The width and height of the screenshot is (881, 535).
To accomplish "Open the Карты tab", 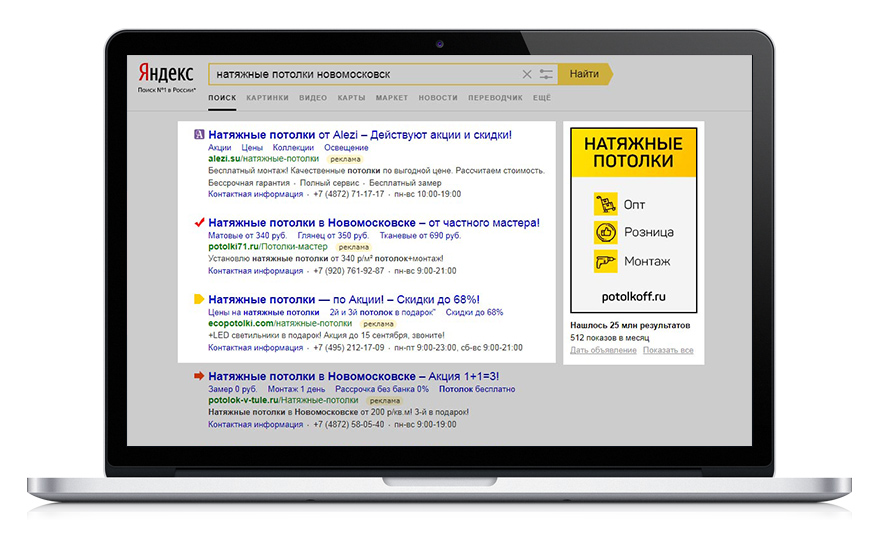I will pyautogui.click(x=351, y=98).
